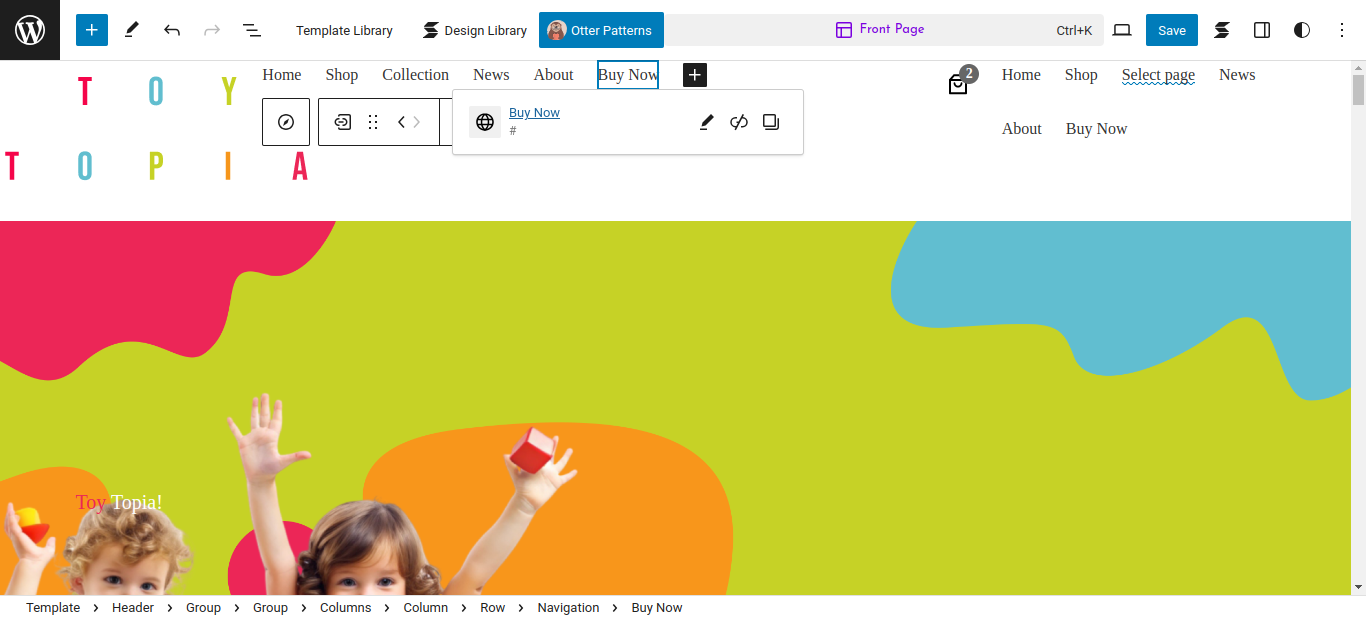1366x620 pixels.
Task: Select the Collection navigation item
Action: coord(416,75)
